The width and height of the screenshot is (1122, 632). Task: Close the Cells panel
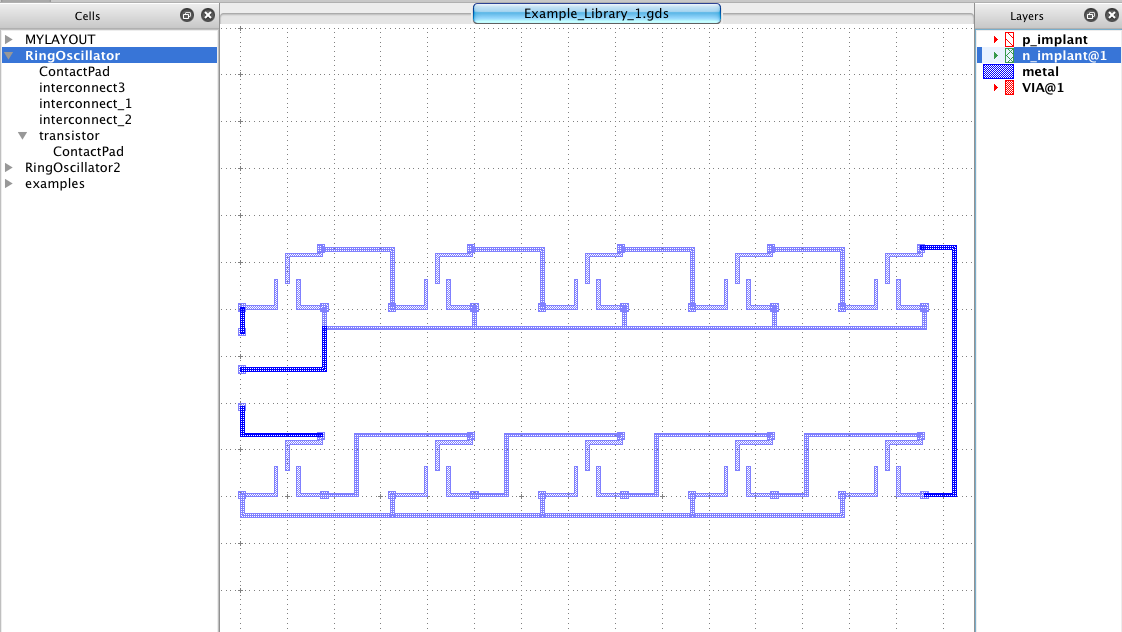click(x=208, y=15)
